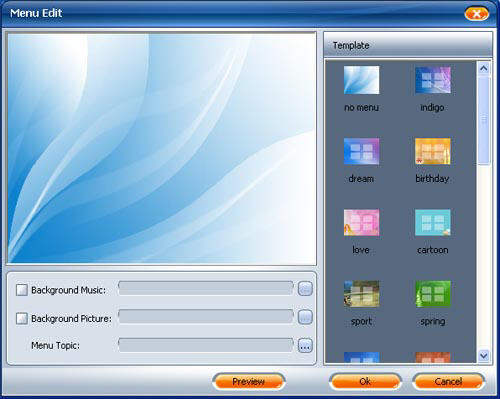
Task: Select the birthday template thumbnail
Action: (x=433, y=151)
